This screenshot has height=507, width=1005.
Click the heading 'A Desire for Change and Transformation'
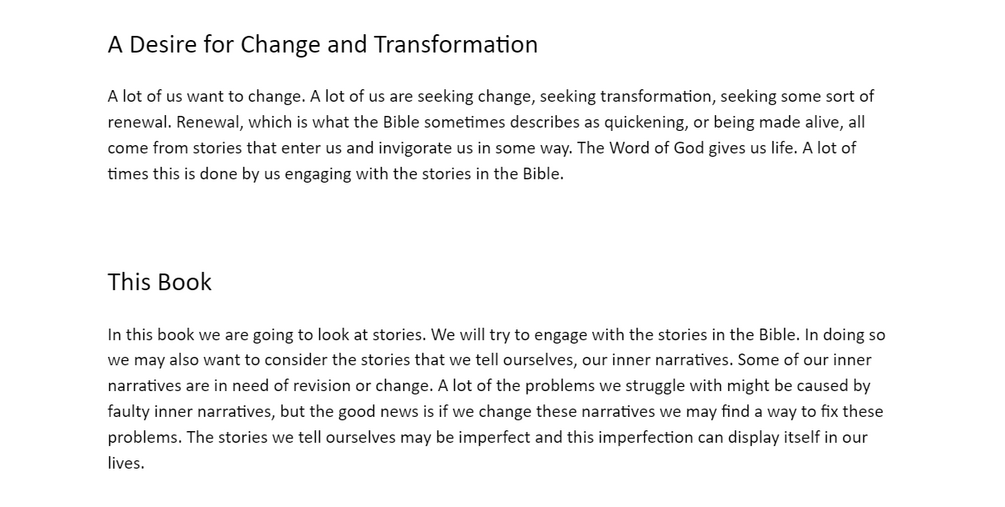pyautogui.click(x=322, y=45)
